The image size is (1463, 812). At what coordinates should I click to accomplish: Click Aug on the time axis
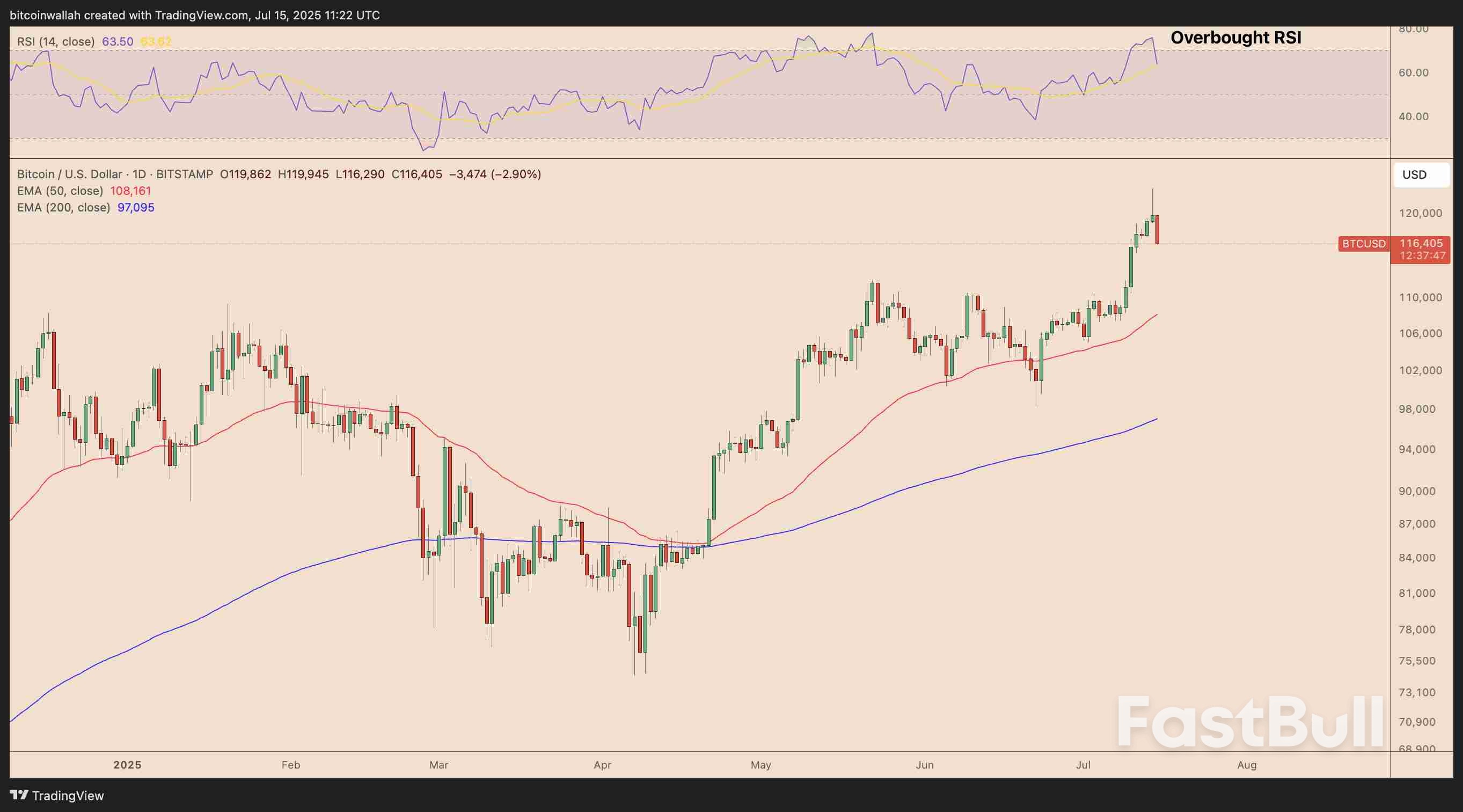click(x=1248, y=764)
